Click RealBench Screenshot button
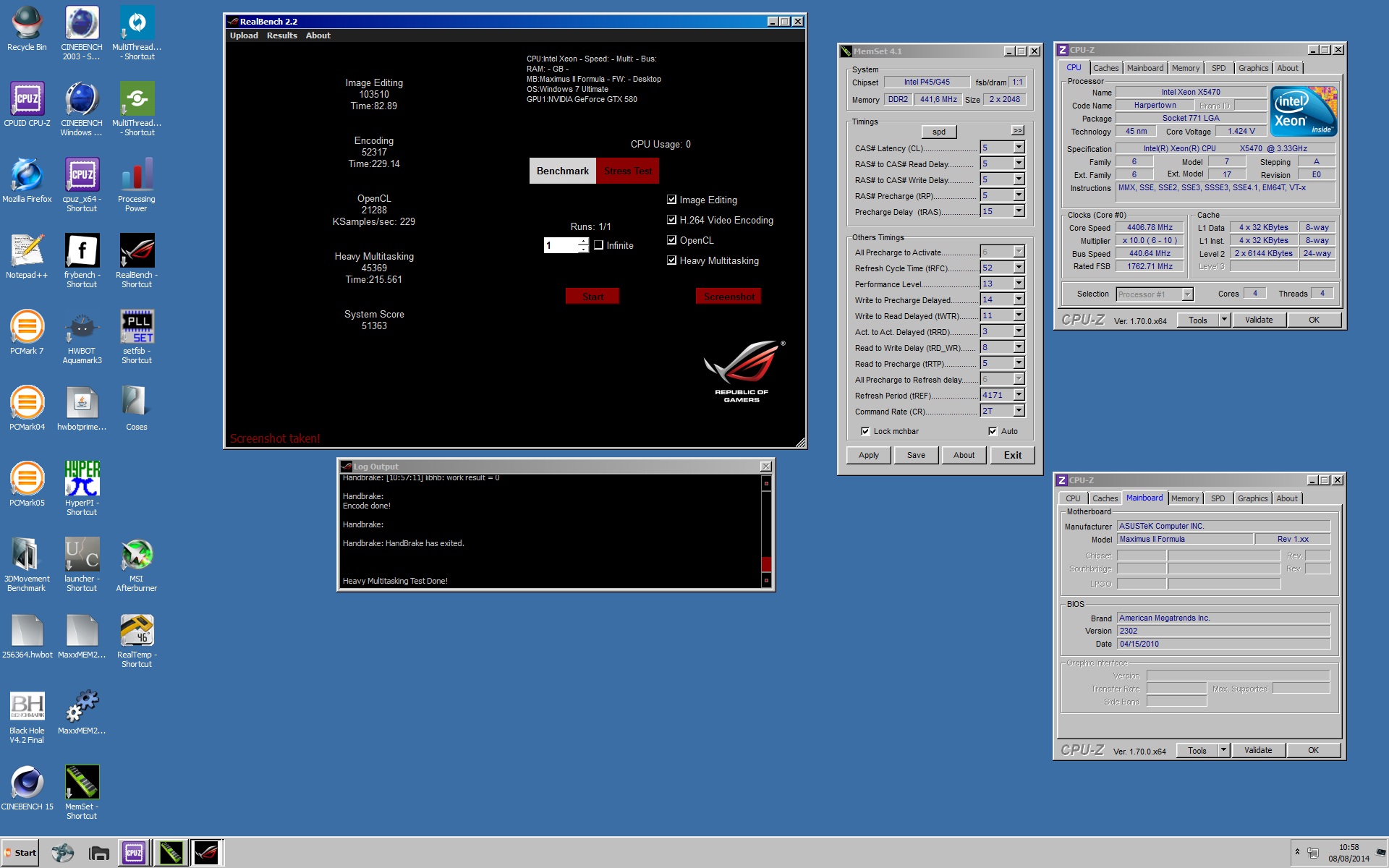Image resolution: width=1389 pixels, height=868 pixels. point(729,297)
